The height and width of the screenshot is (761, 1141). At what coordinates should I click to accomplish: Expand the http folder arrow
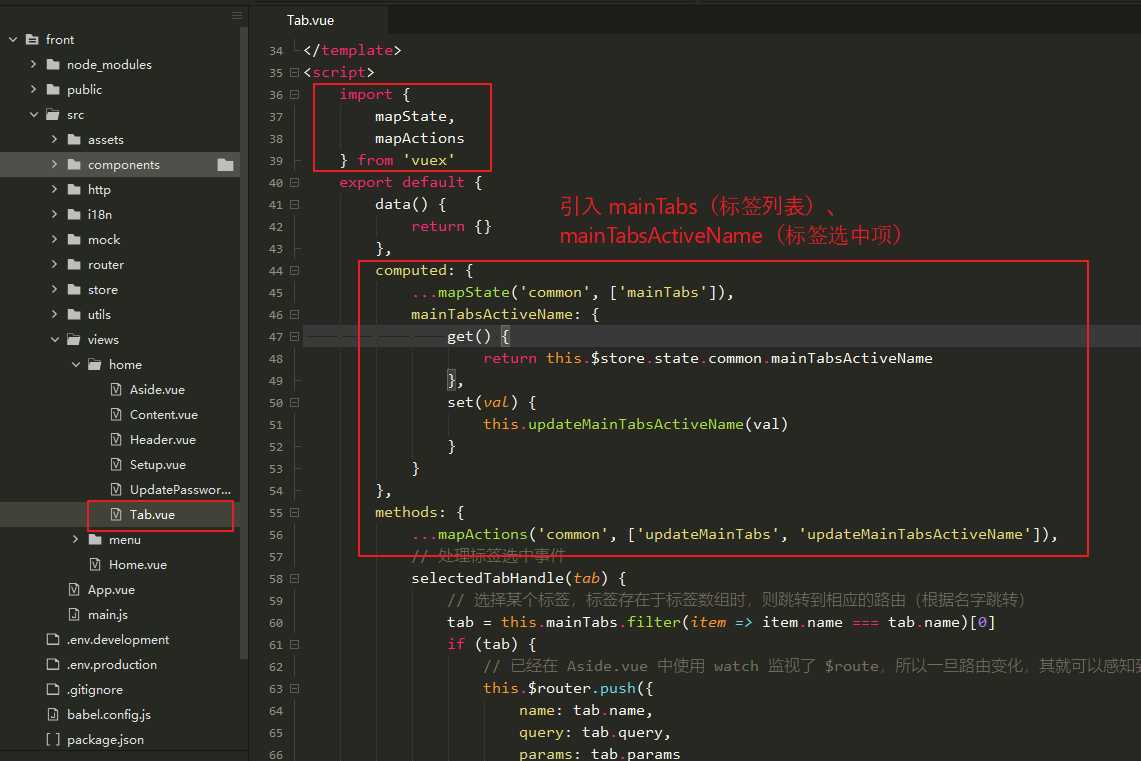point(55,189)
